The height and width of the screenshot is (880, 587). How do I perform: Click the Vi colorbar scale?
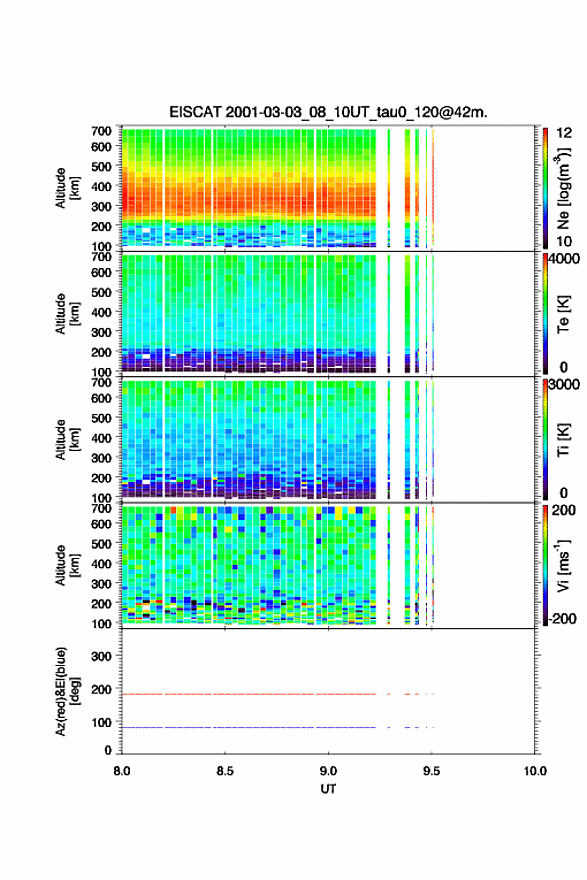click(x=545, y=565)
